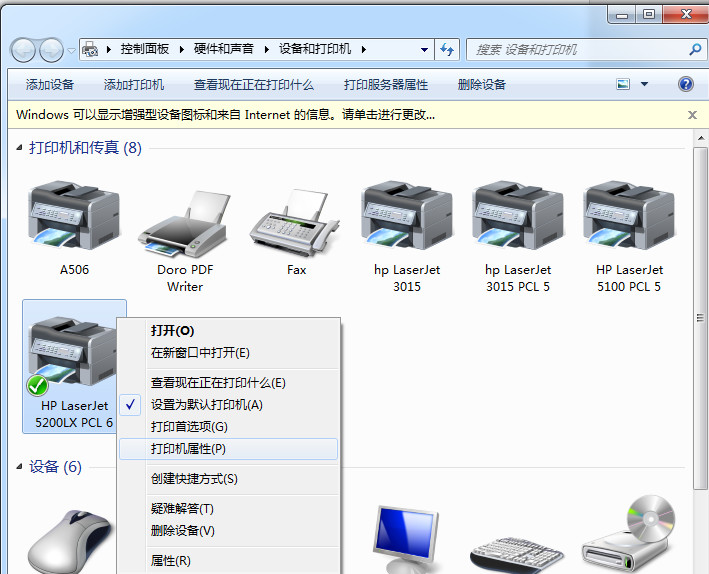Screen dimensions: 709x574
Task: Click 添加打印机 toolbar button
Action: pyautogui.click(x=134, y=85)
